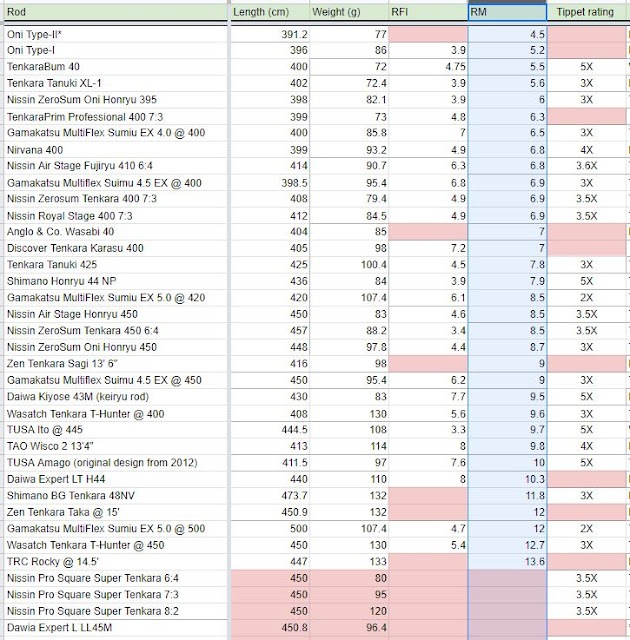Click Discover Tenkara Karasu 400 cell

point(115,249)
